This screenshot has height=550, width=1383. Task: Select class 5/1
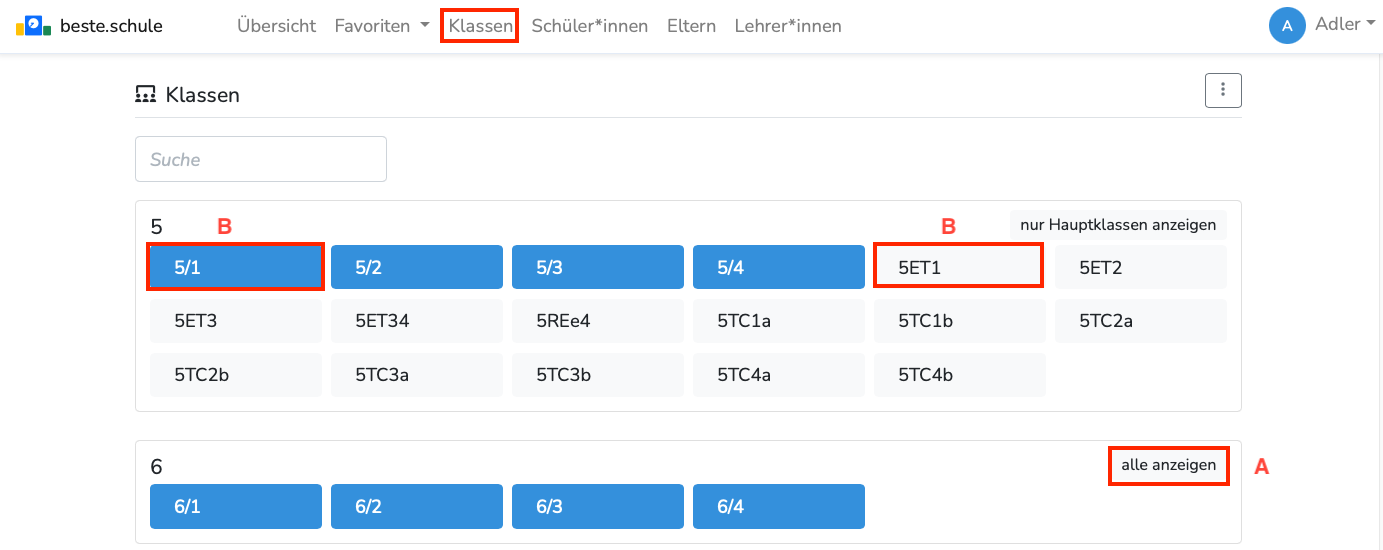(236, 267)
